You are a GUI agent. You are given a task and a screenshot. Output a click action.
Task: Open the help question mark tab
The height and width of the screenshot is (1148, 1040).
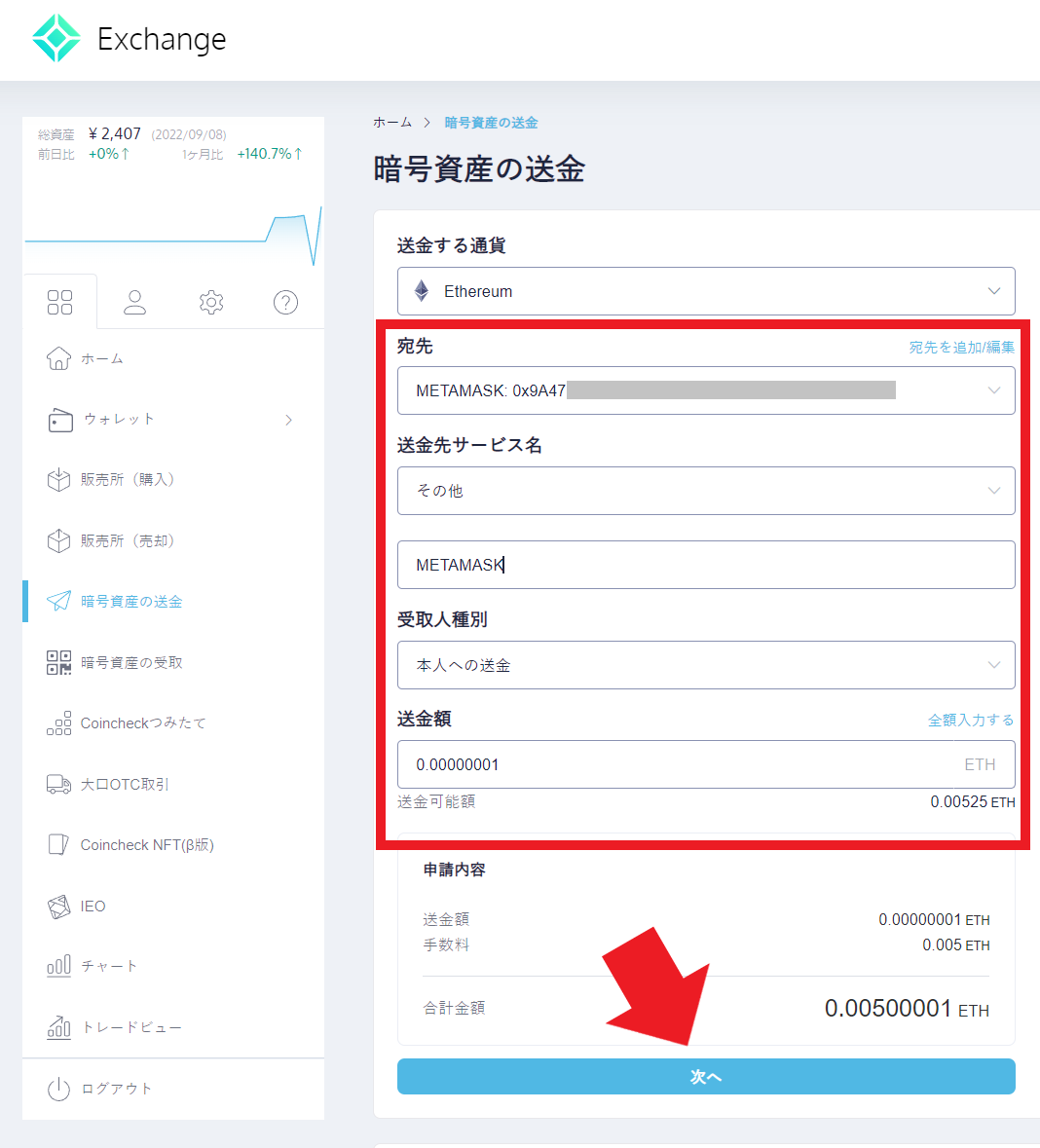pos(285,303)
